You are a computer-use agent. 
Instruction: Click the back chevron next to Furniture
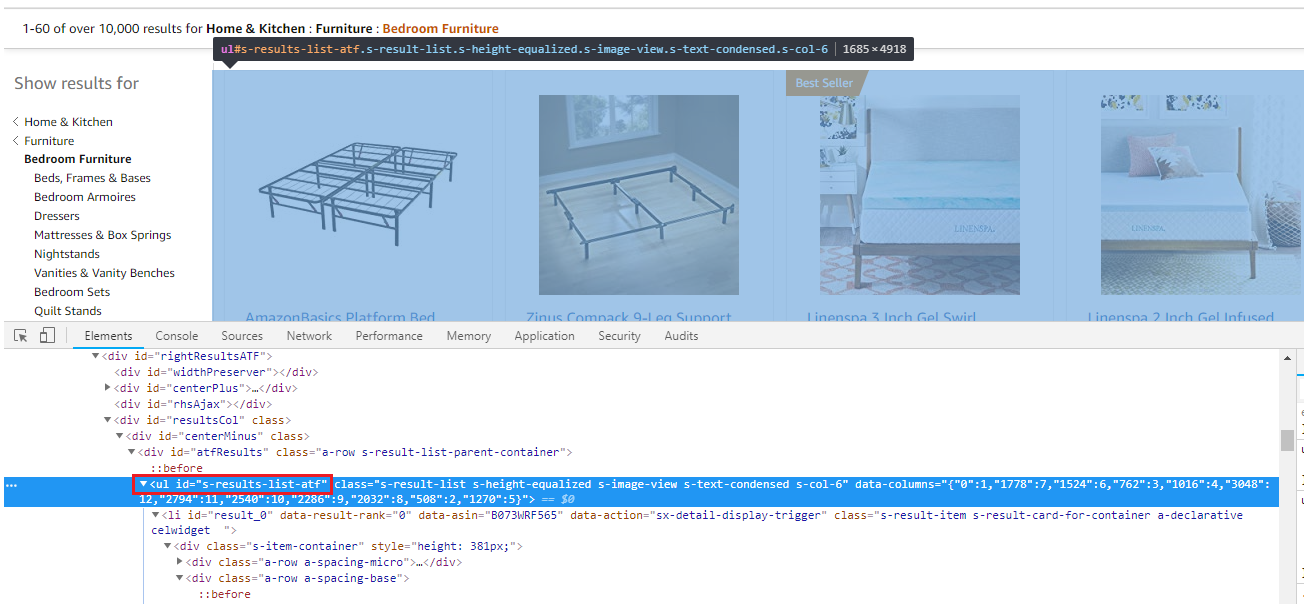coord(16,141)
